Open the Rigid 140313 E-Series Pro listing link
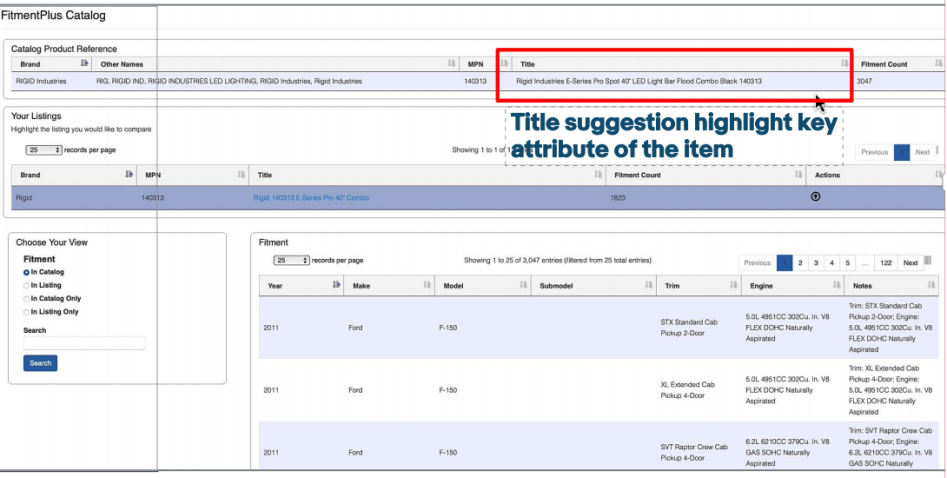 pos(311,198)
